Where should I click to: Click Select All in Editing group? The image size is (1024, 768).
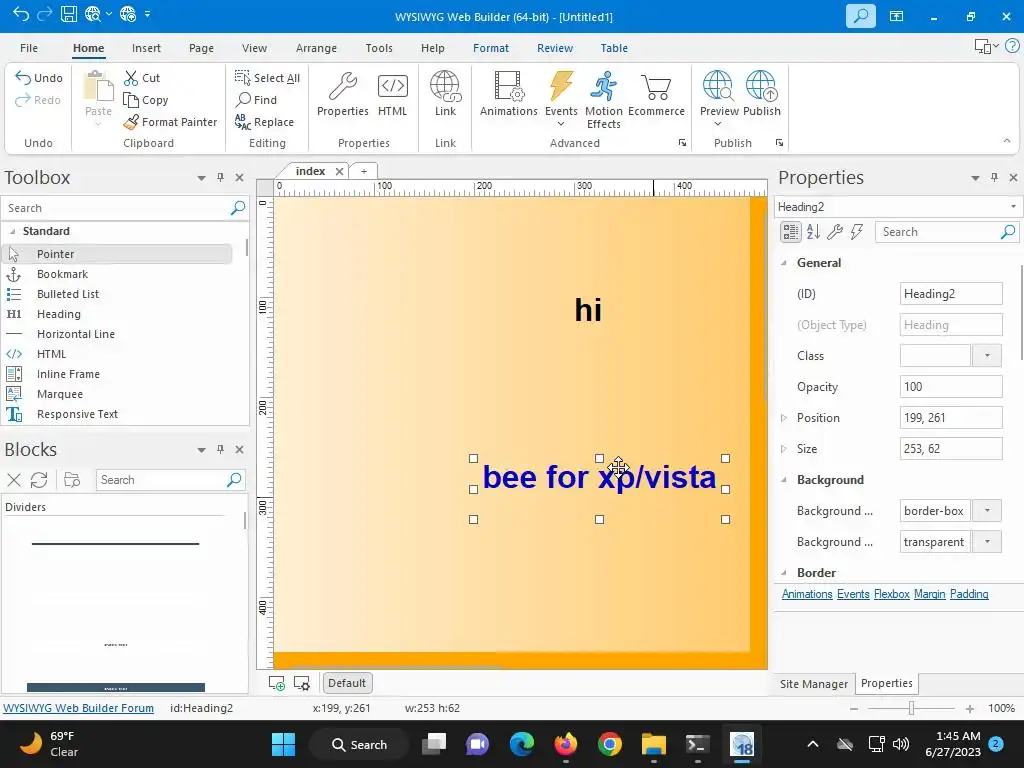(267, 78)
